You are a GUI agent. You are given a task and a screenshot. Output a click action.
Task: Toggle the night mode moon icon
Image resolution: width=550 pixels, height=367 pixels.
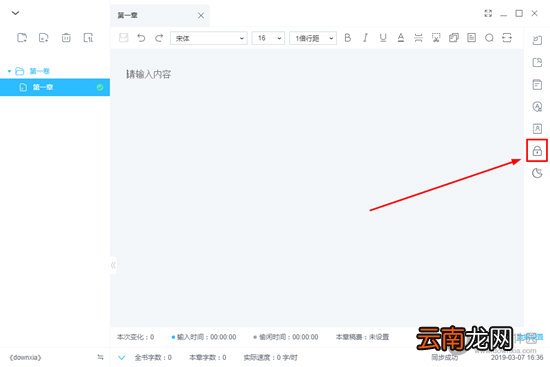coord(537,173)
